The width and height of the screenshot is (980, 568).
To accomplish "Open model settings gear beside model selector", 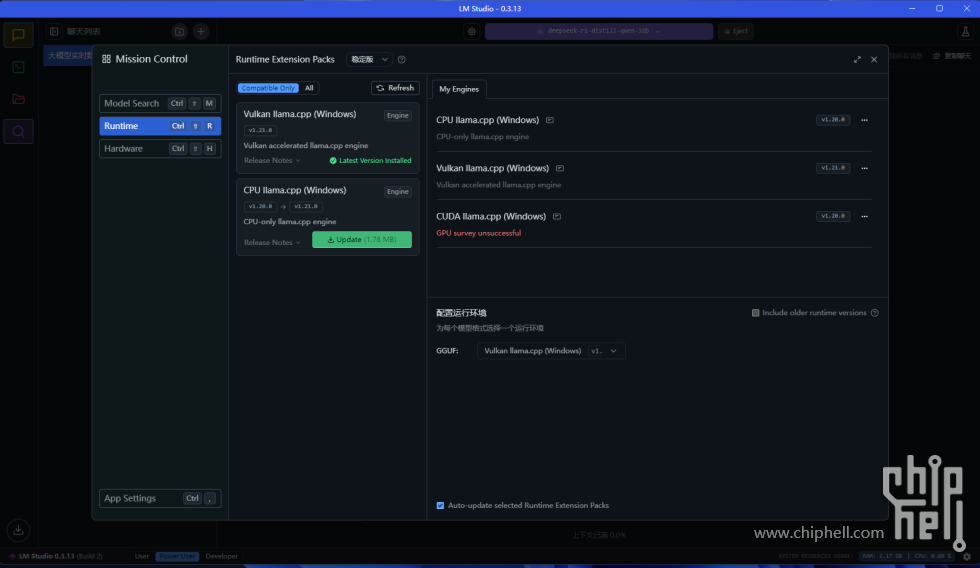I will 472,31.
